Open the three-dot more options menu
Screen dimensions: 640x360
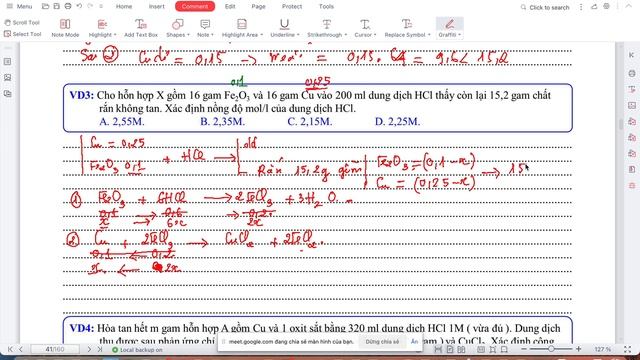tap(581, 7)
